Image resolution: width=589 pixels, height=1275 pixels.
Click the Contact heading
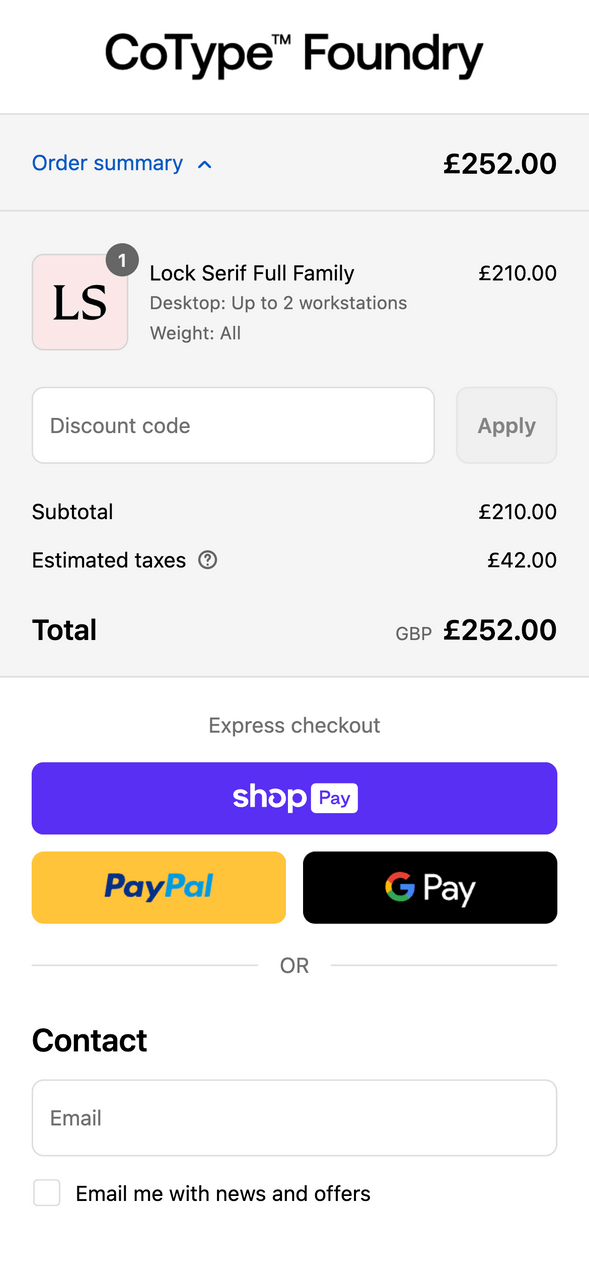[89, 1040]
